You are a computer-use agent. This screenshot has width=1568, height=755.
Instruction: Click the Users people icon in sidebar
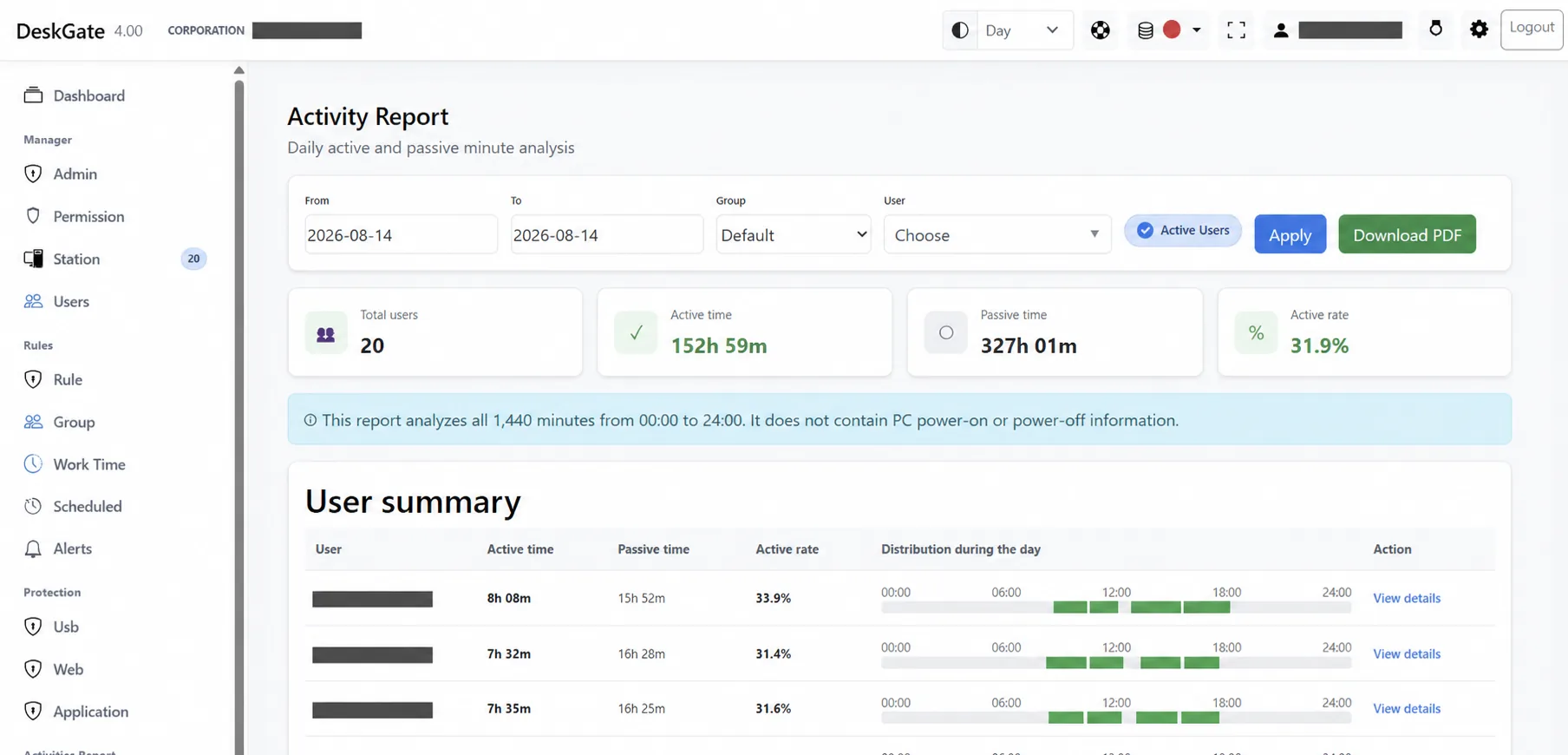(x=33, y=301)
